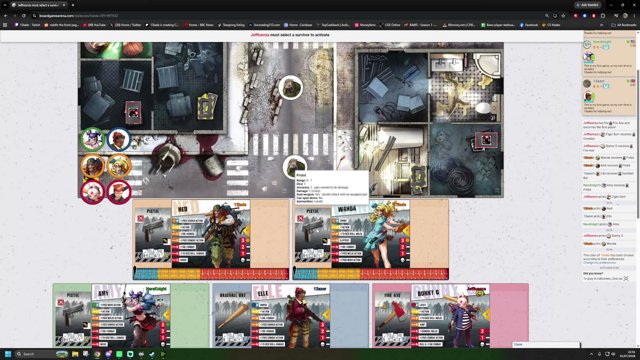Select Amy's survivor token with green ring
The image size is (640, 360).
[93, 139]
